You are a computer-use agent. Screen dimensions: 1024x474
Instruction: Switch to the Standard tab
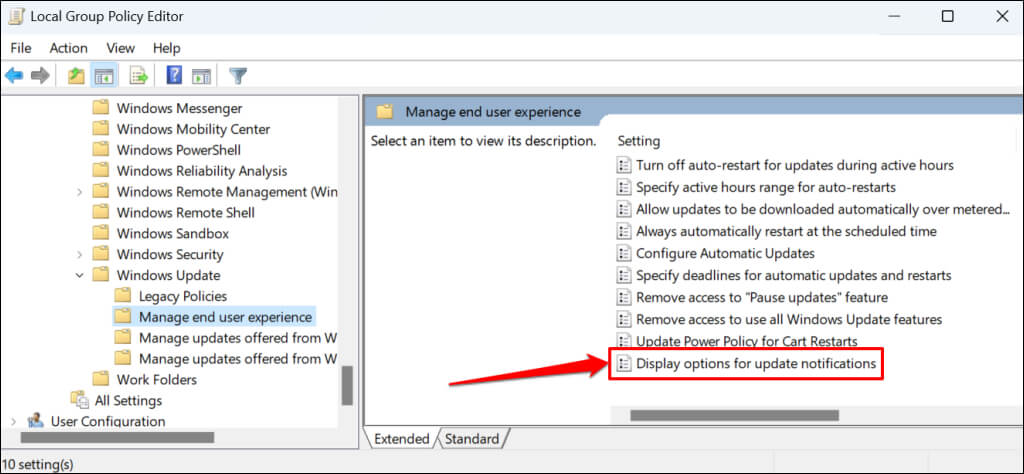(x=472, y=439)
